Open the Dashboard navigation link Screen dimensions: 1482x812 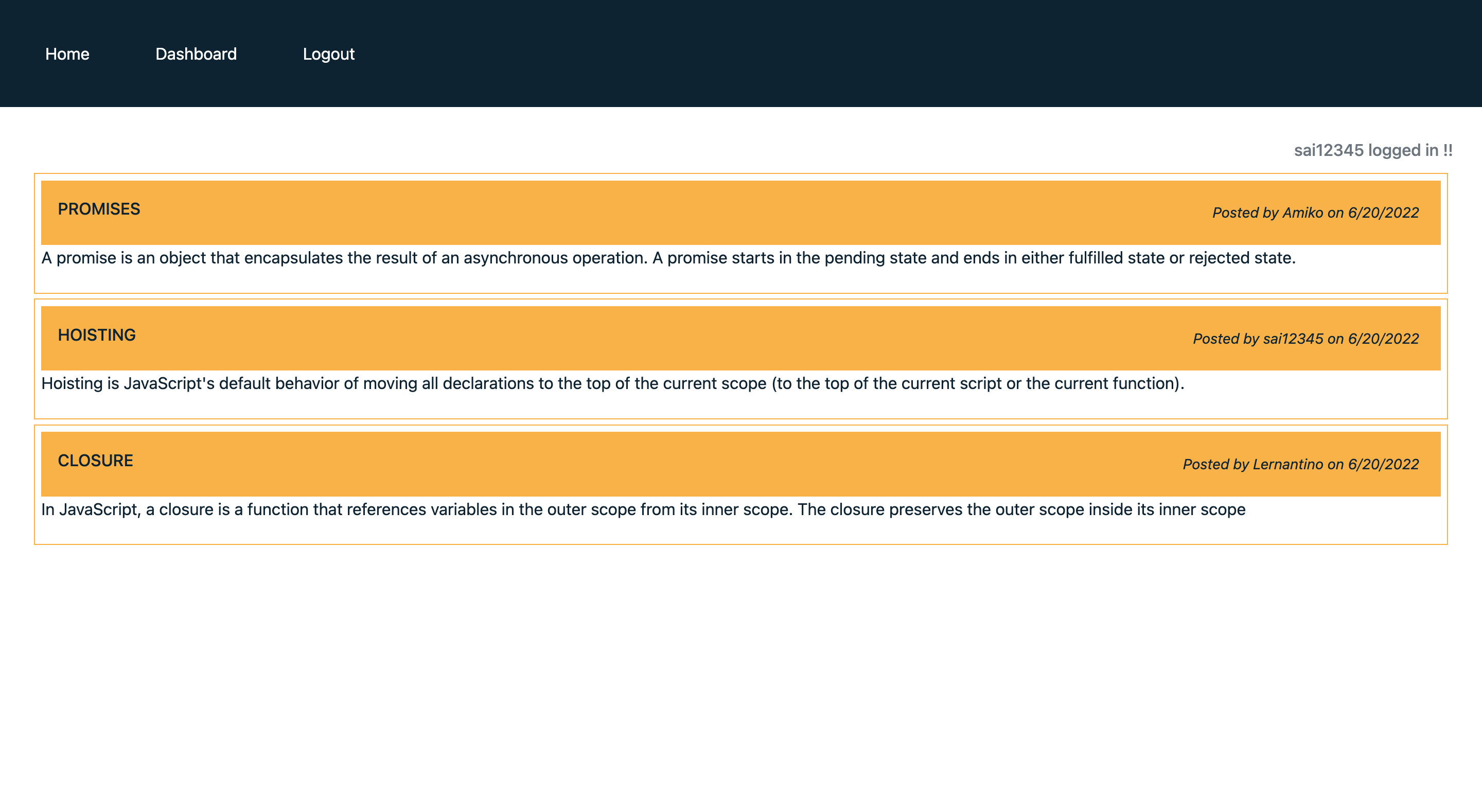[x=196, y=54]
